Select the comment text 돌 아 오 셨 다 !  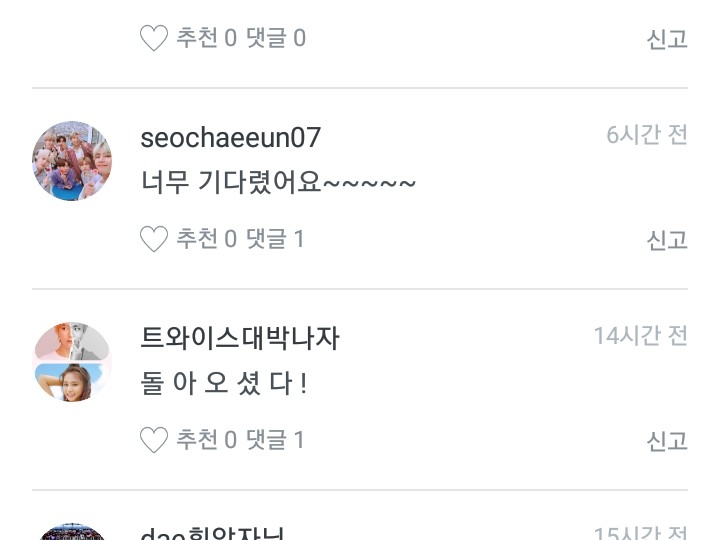point(224,383)
